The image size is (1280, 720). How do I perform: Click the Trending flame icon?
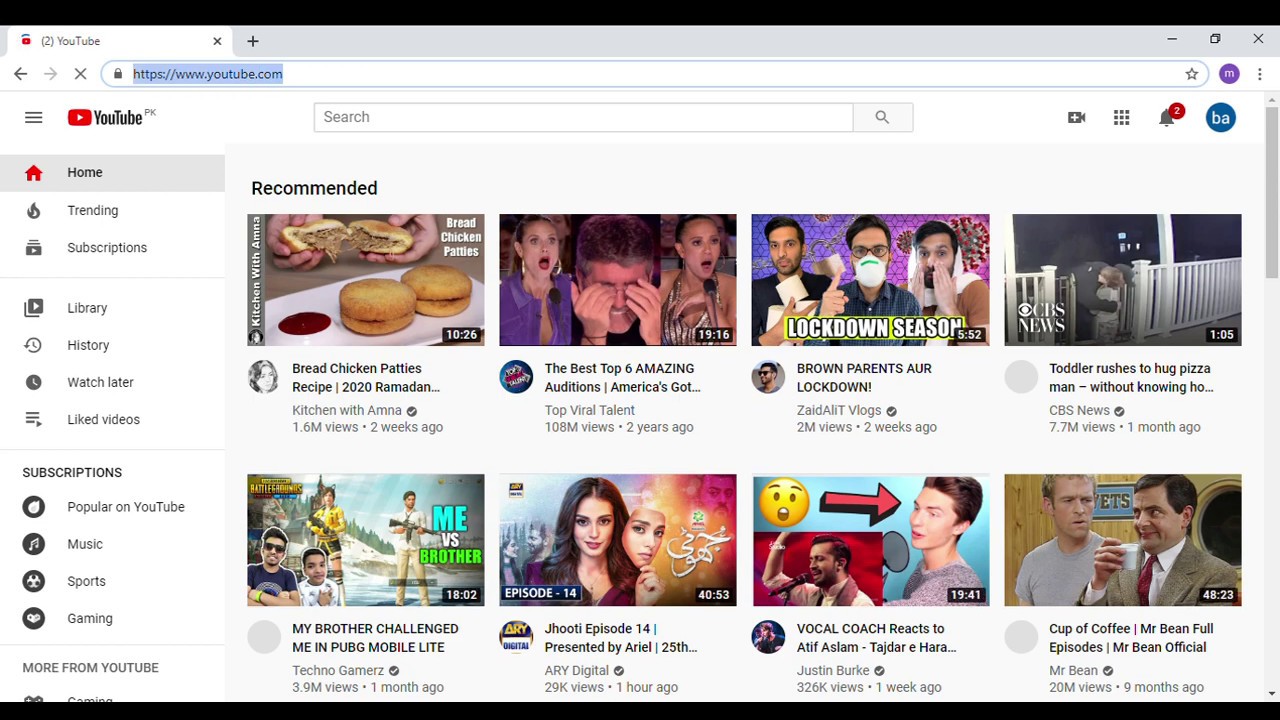pyautogui.click(x=34, y=210)
